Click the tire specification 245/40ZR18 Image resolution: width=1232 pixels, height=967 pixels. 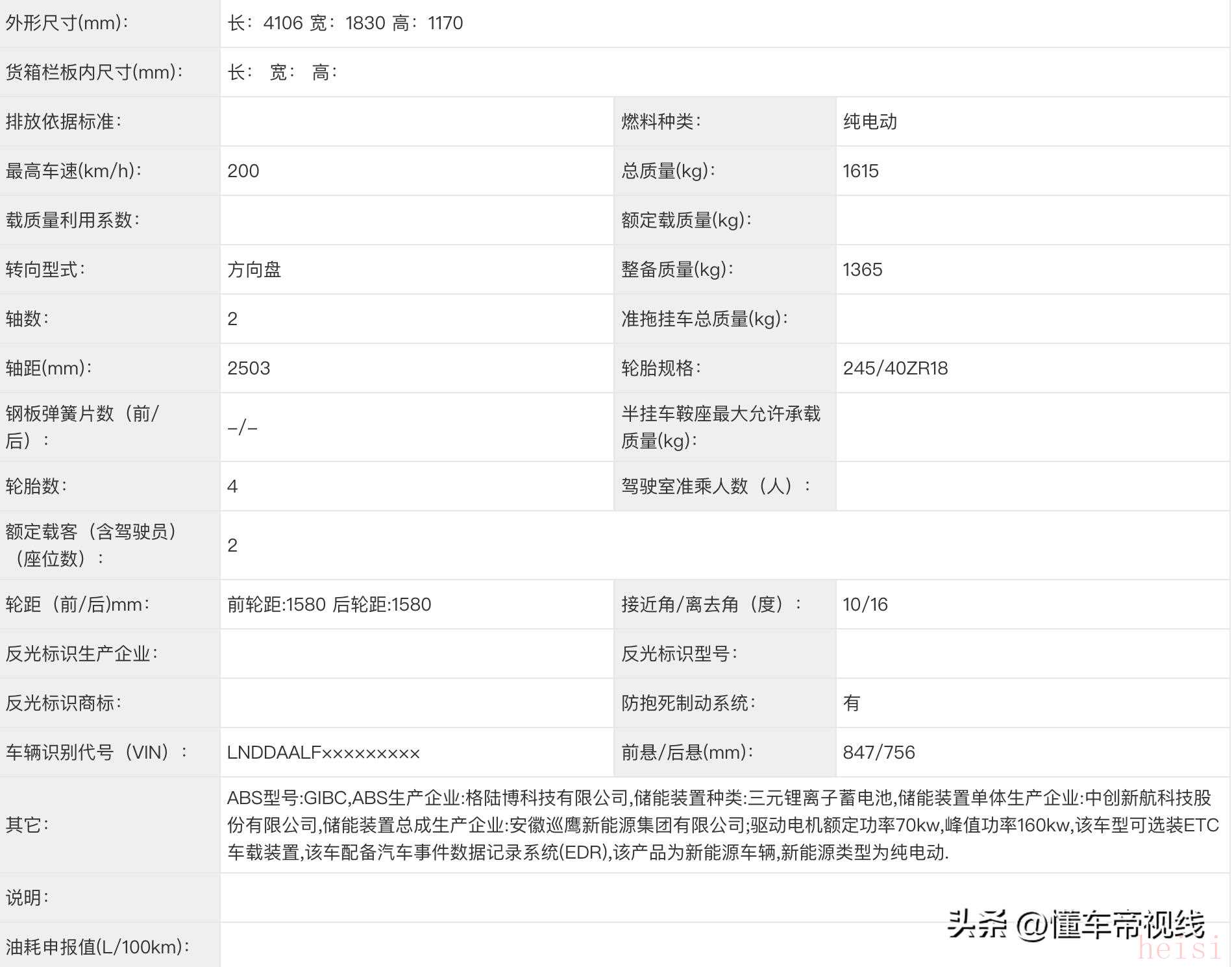(x=895, y=368)
